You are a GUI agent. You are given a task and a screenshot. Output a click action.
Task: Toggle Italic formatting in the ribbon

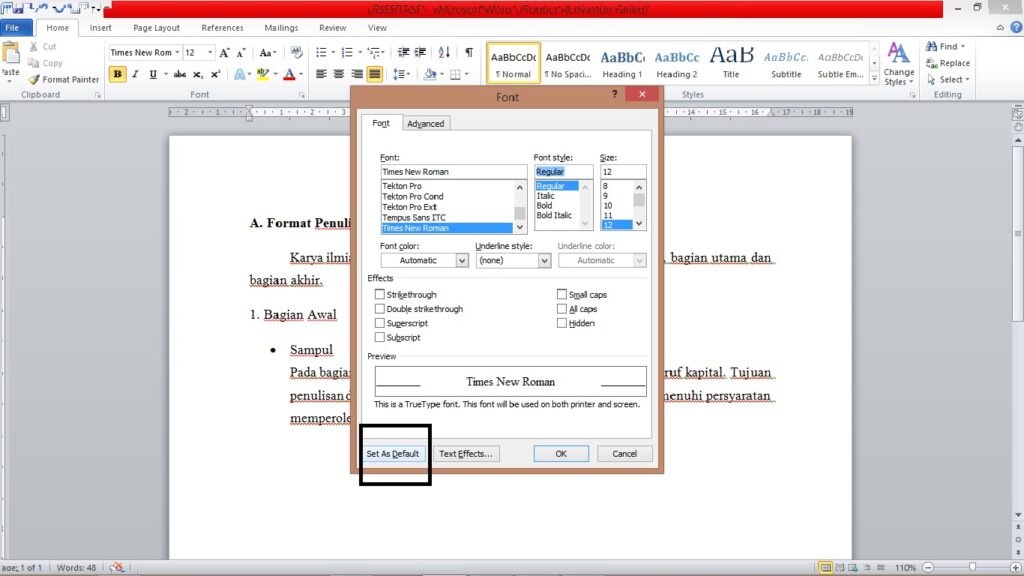click(x=135, y=74)
